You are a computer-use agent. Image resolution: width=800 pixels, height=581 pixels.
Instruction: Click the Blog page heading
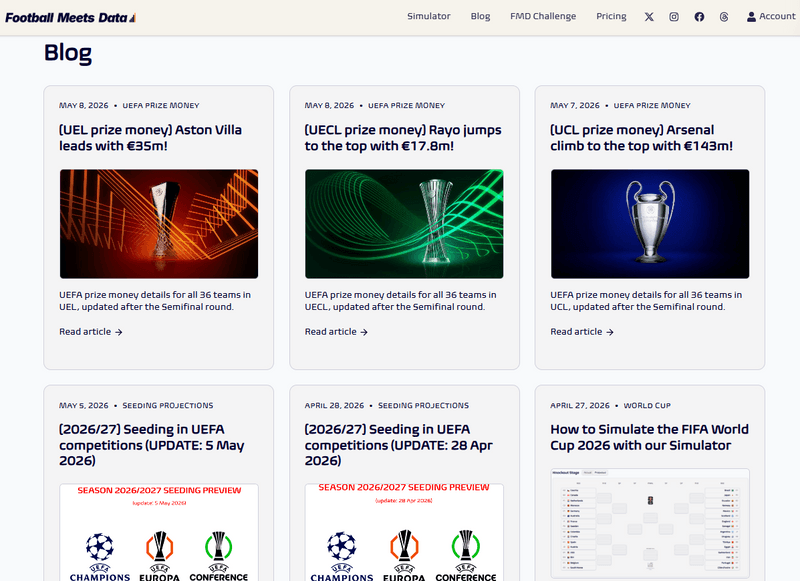68,53
